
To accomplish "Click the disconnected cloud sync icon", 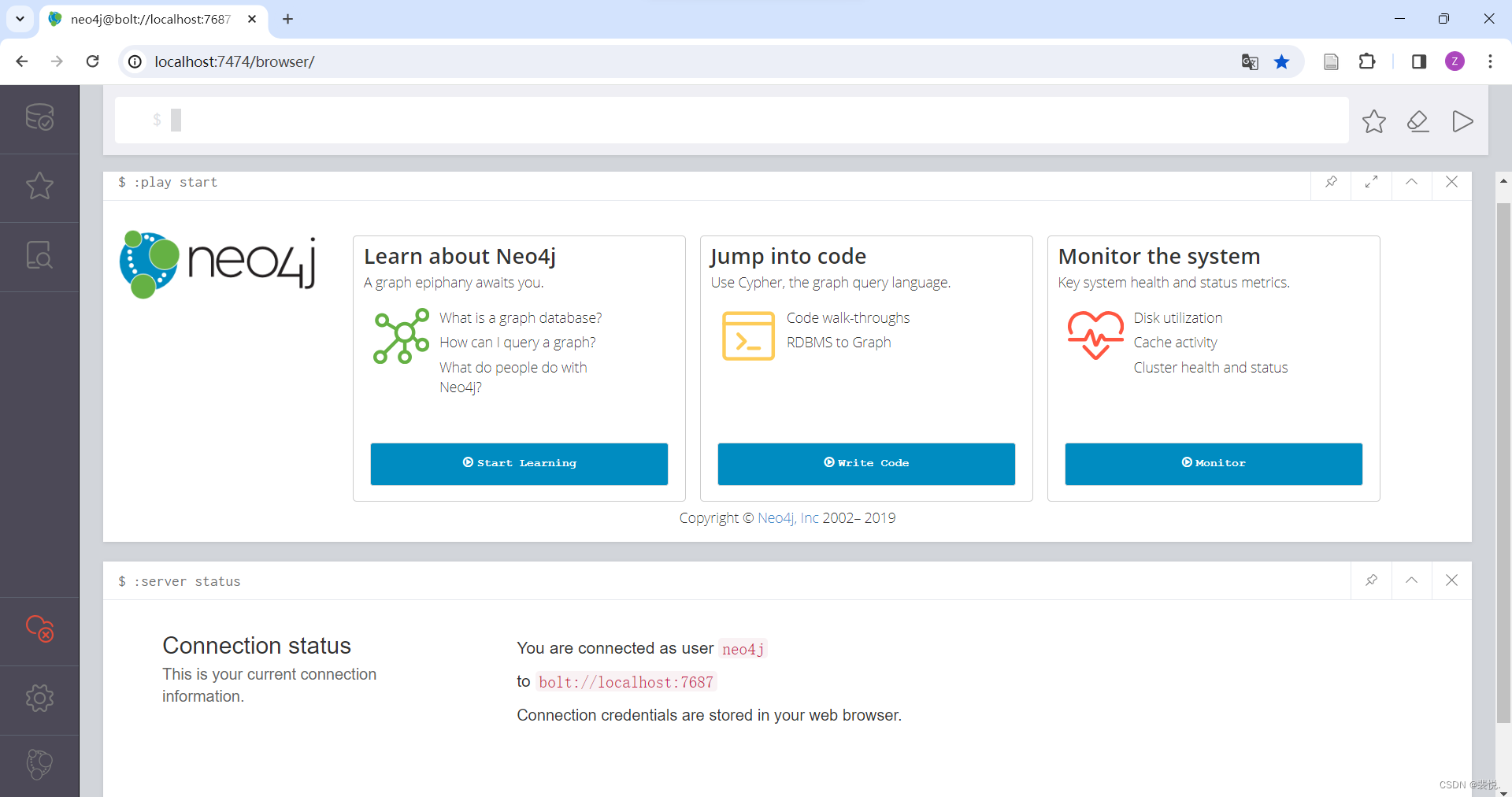I will click(x=39, y=629).
